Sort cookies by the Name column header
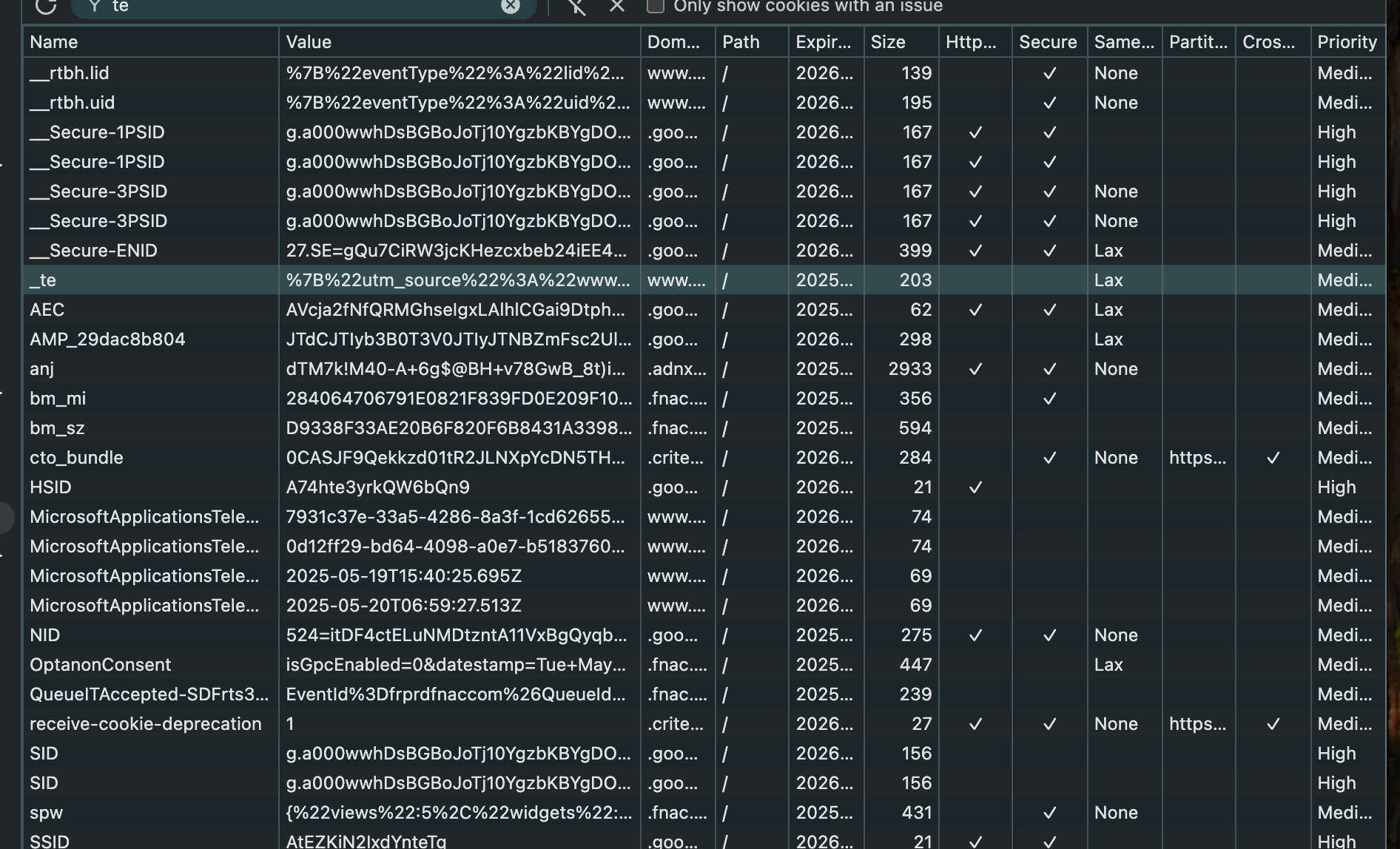 [54, 42]
